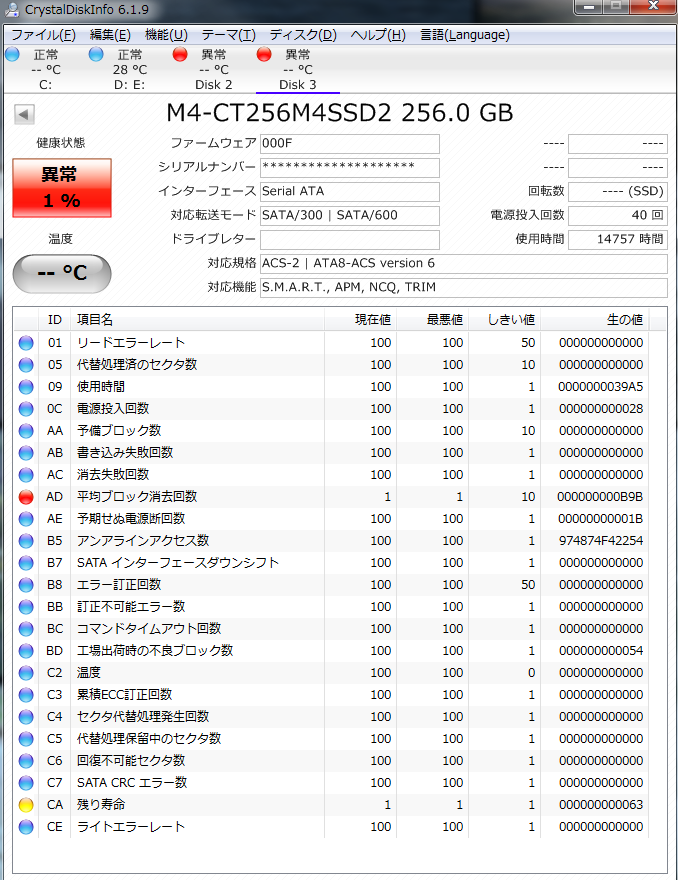Open the ファイル(F) menu
The image size is (678, 880).
coord(43,35)
